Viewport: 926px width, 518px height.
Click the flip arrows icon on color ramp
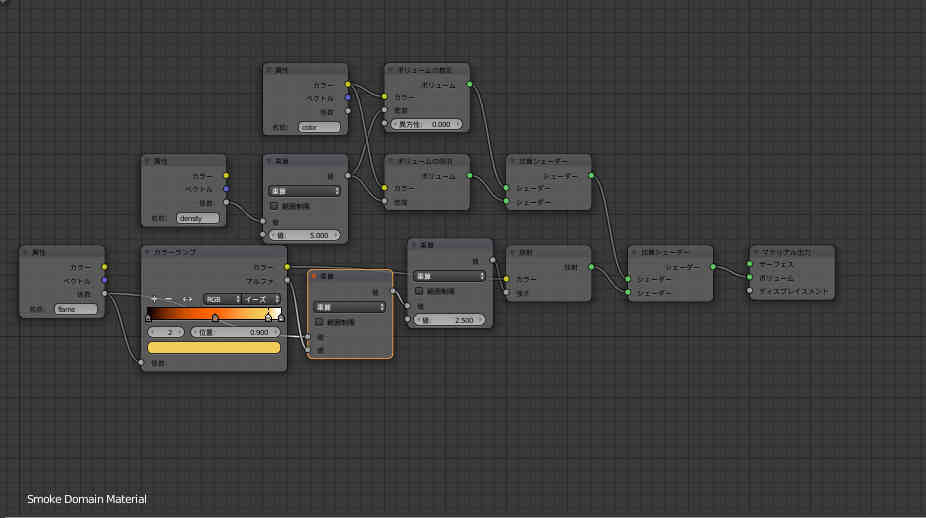tap(187, 299)
